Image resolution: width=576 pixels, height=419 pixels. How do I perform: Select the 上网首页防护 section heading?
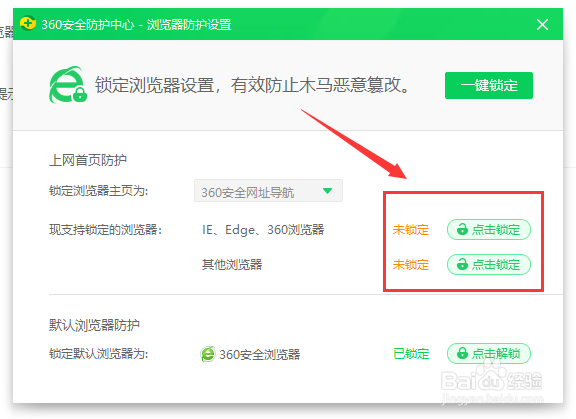coord(88,160)
